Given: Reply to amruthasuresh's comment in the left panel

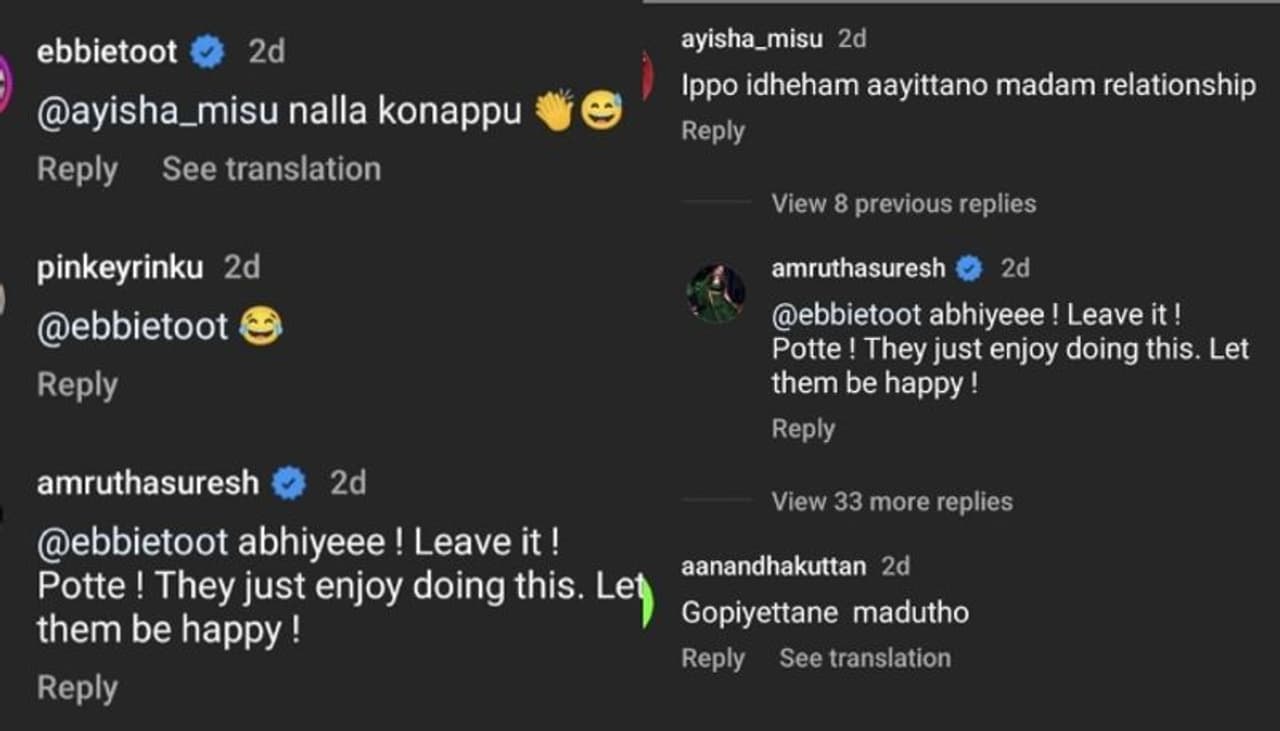Looking at the screenshot, I should 77,688.
